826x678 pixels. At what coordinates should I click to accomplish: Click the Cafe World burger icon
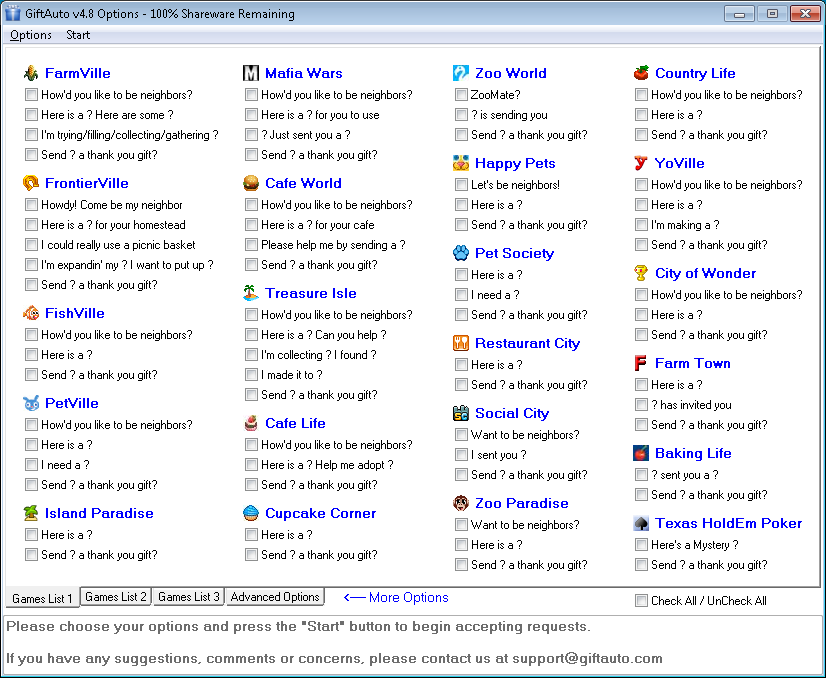251,183
